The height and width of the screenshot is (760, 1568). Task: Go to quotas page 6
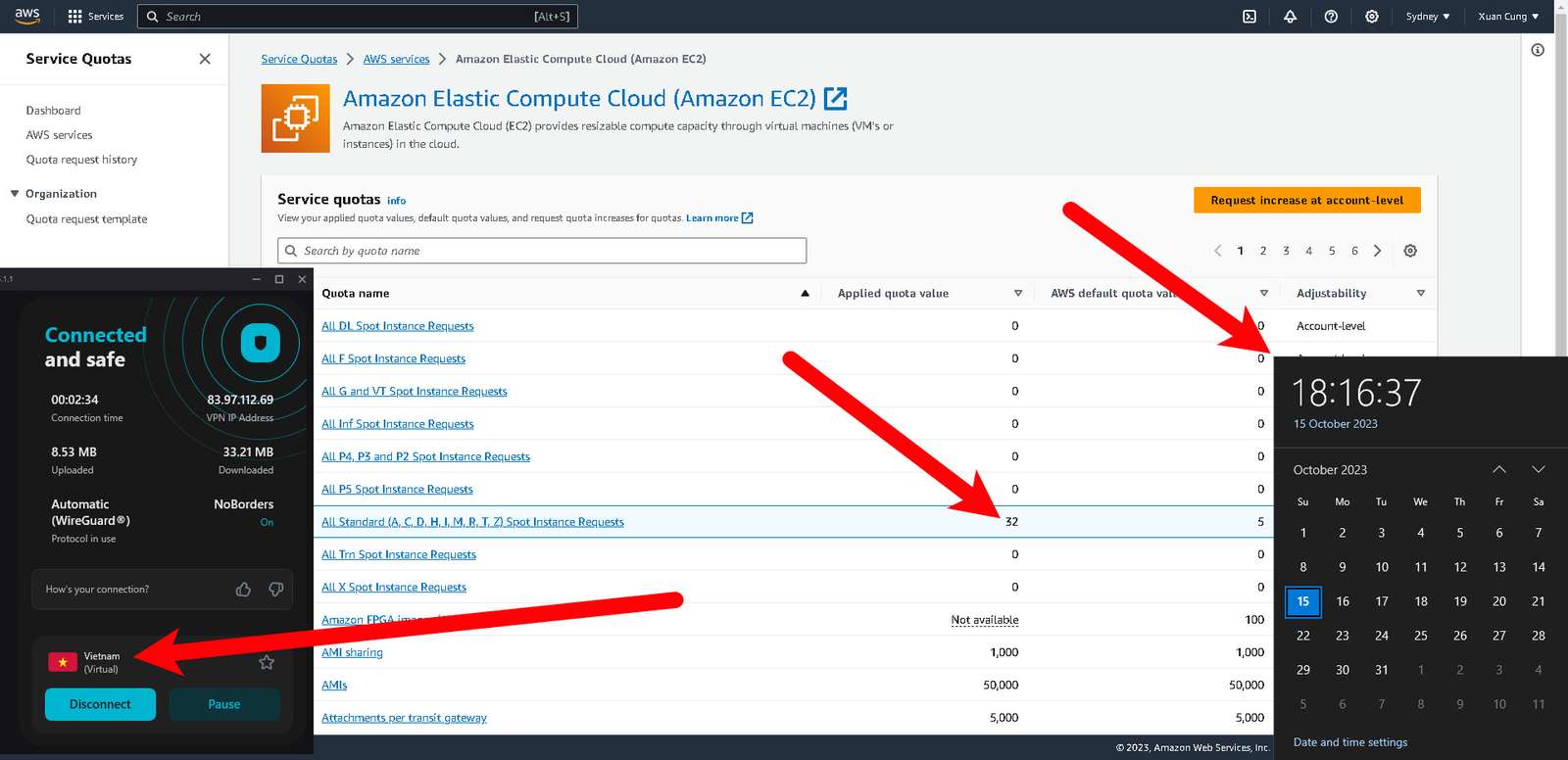(x=1354, y=251)
